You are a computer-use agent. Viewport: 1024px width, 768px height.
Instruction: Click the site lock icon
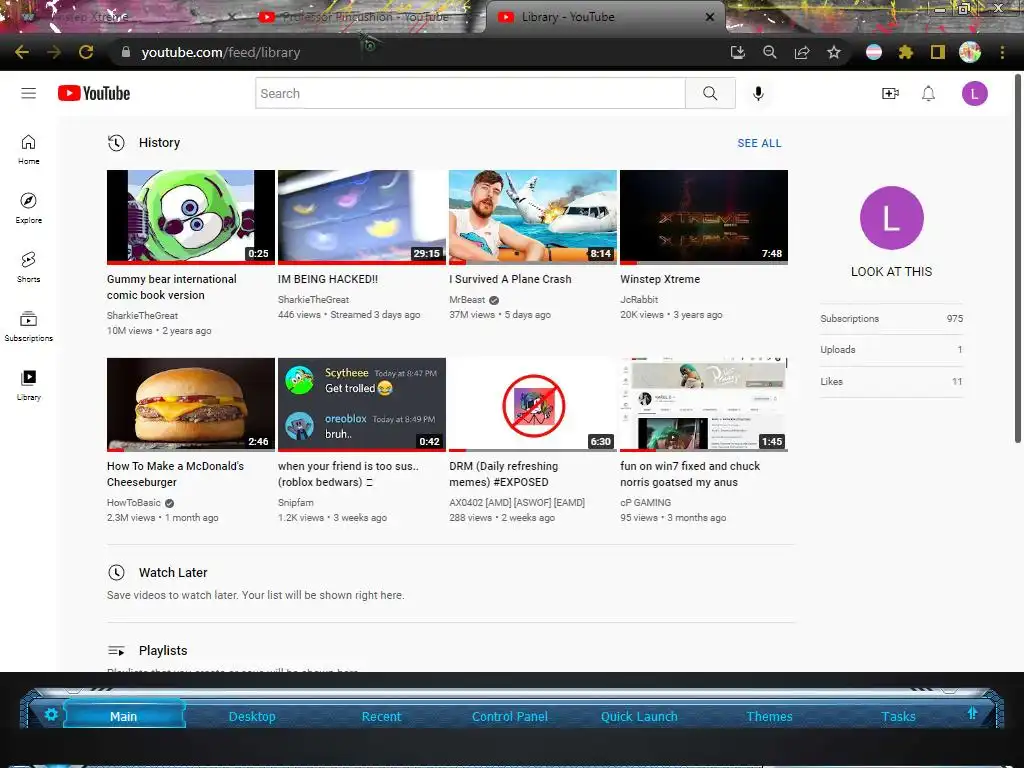pos(126,52)
